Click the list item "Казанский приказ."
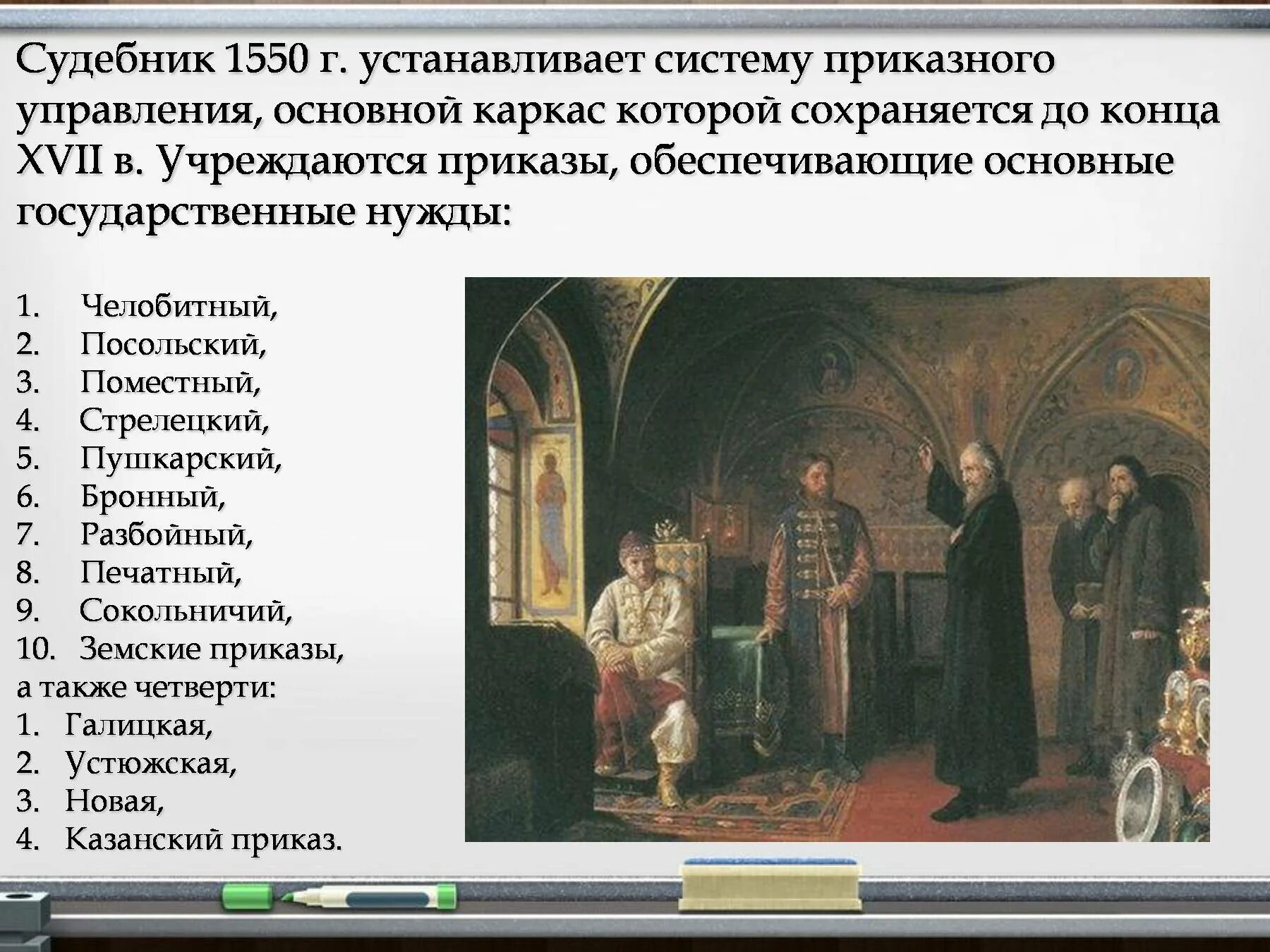The height and width of the screenshot is (952, 1270). [204, 839]
